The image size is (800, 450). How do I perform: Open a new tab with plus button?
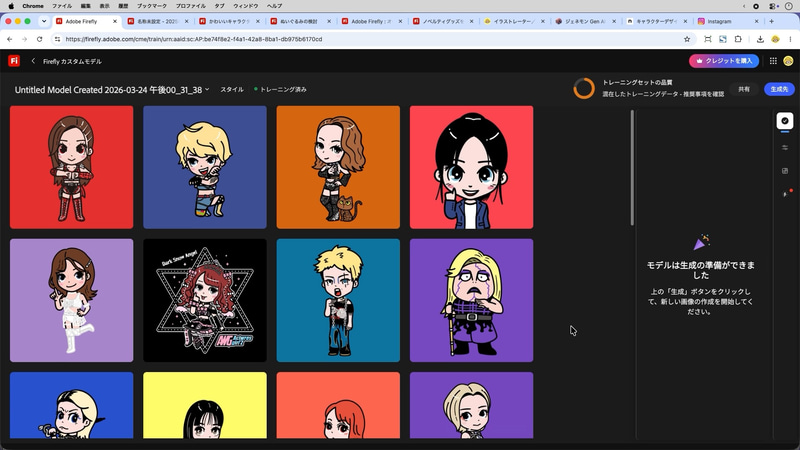(x=771, y=21)
